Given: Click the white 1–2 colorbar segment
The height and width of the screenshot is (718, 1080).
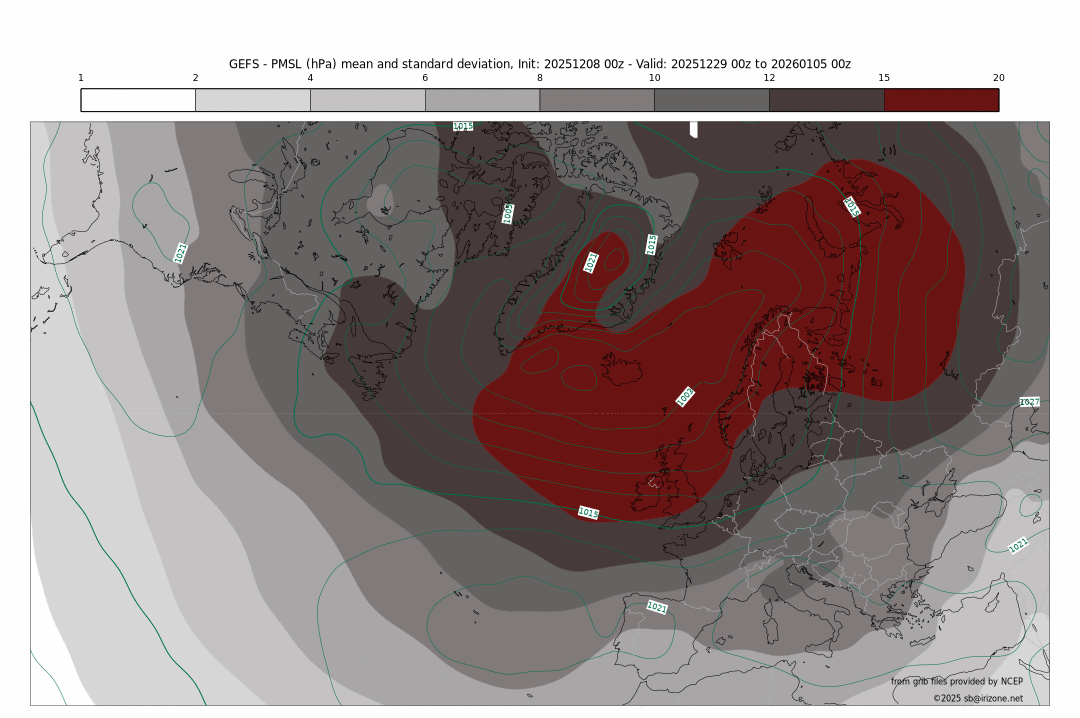Looking at the screenshot, I should click(x=138, y=100).
